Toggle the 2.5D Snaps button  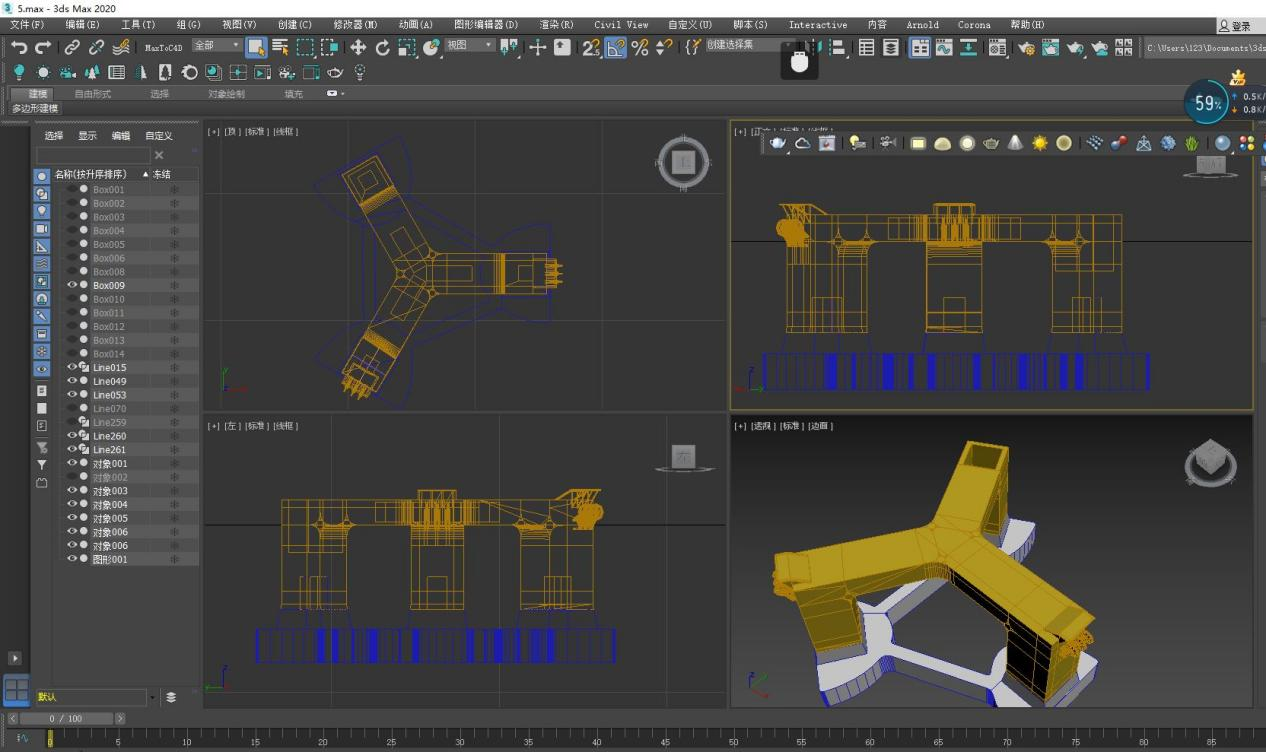[x=591, y=47]
